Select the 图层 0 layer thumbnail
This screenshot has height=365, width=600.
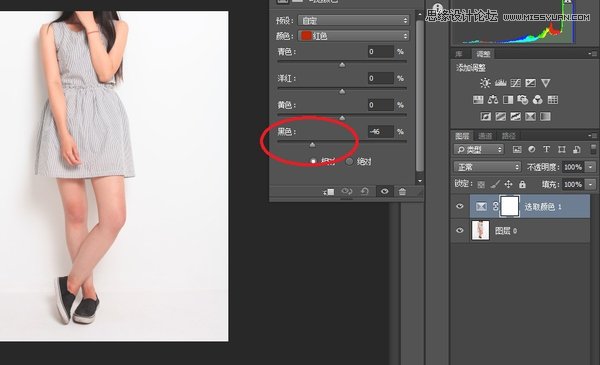[x=480, y=230]
